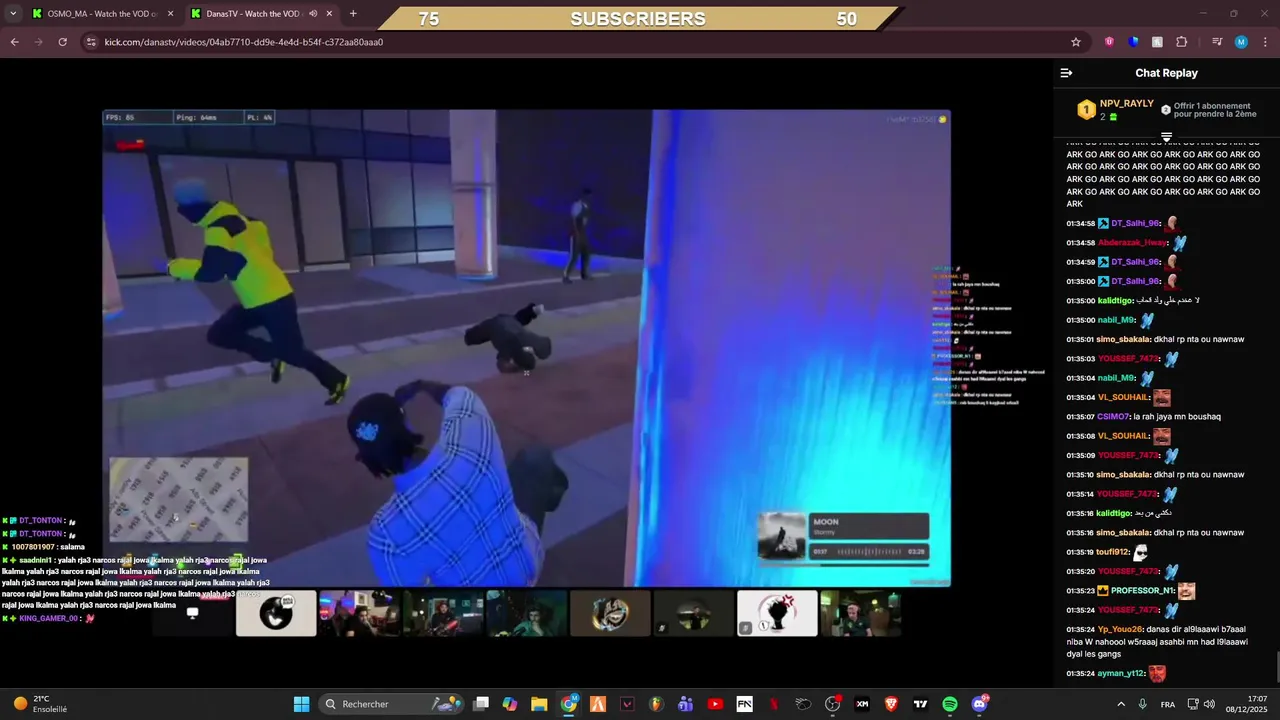Show hidden system tray icons

tap(1120, 704)
